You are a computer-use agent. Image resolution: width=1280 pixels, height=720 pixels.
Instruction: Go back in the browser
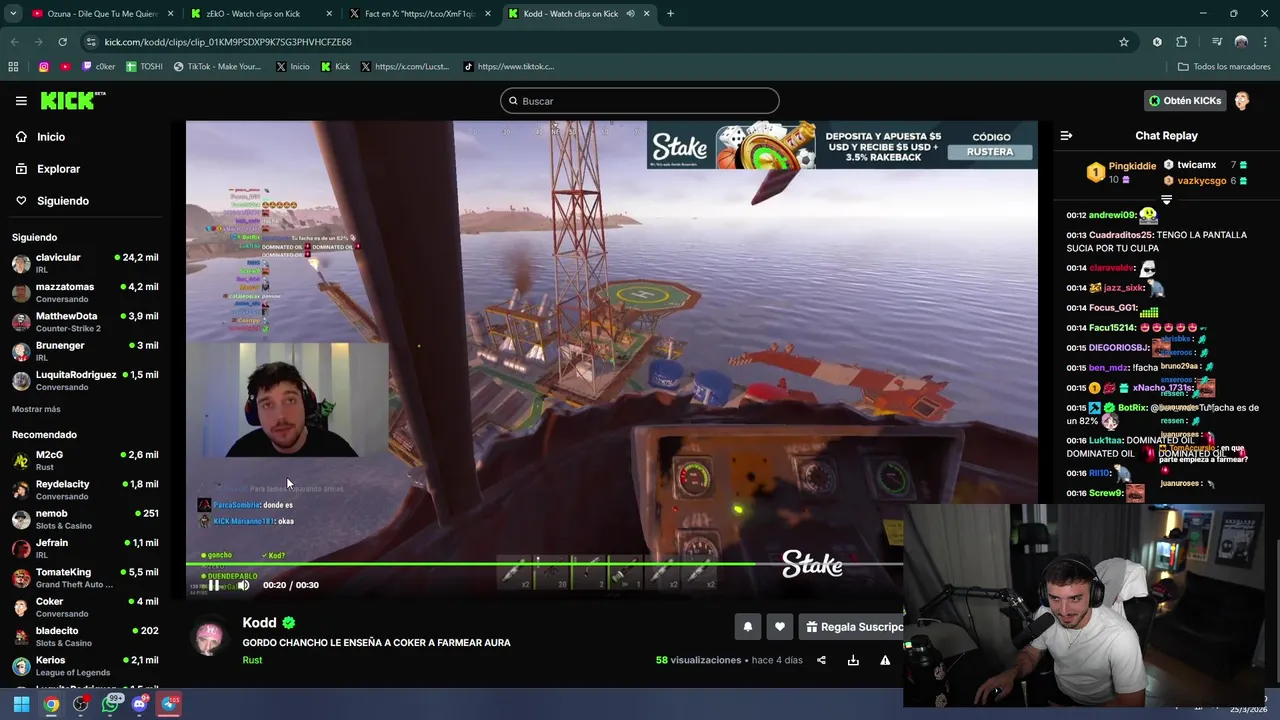[14, 42]
